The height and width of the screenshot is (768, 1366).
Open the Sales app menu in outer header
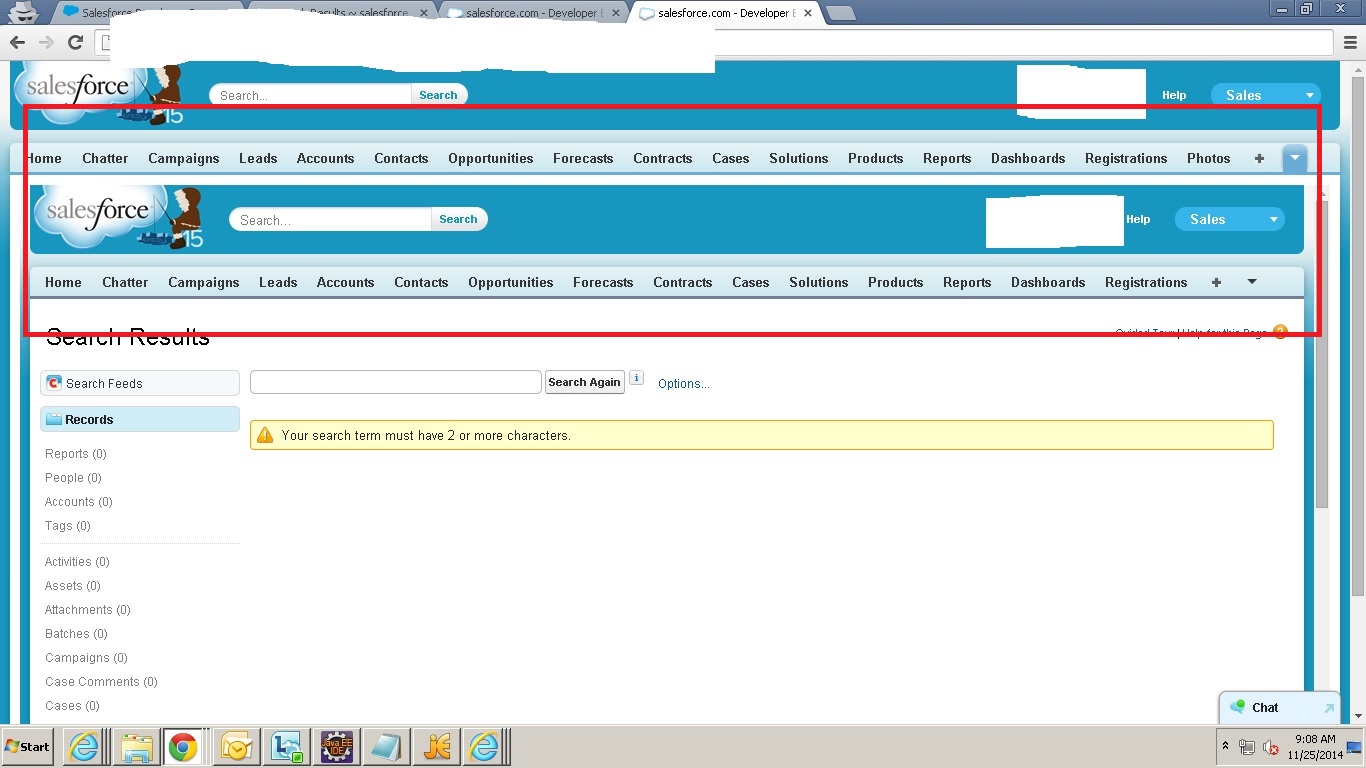pos(1266,95)
